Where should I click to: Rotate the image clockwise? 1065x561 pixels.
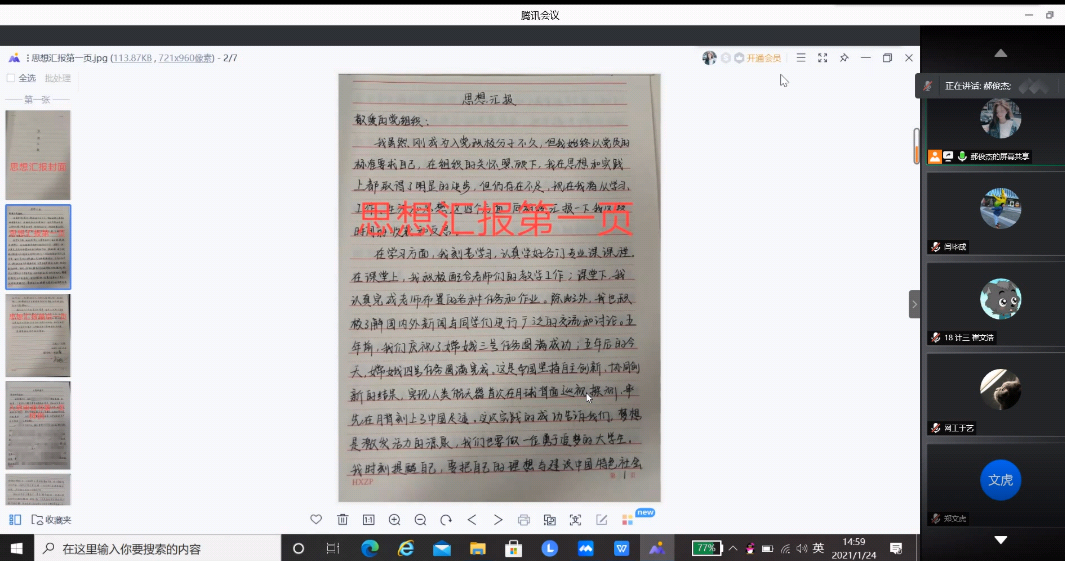(446, 520)
